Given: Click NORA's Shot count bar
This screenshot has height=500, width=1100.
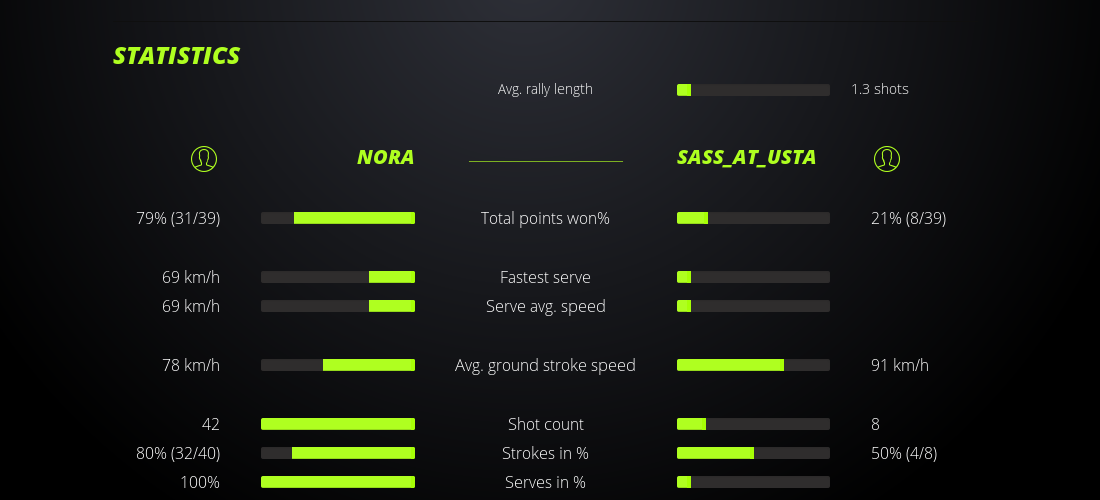Looking at the screenshot, I should [338, 424].
